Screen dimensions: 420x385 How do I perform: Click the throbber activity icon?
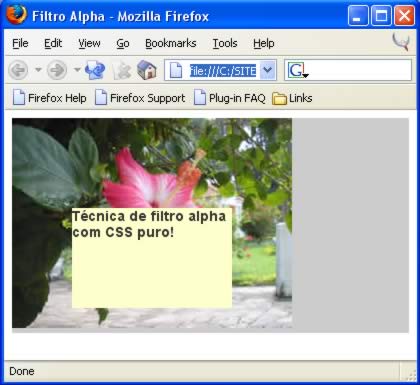(401, 42)
